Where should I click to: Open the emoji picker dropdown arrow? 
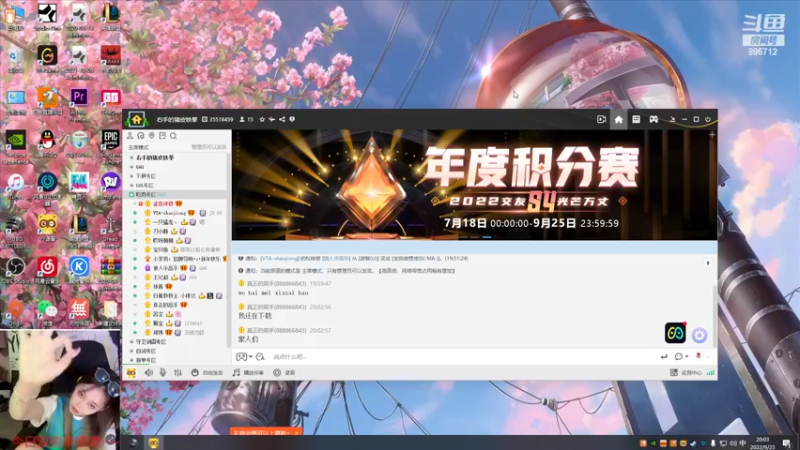pyautogui.click(x=251, y=357)
